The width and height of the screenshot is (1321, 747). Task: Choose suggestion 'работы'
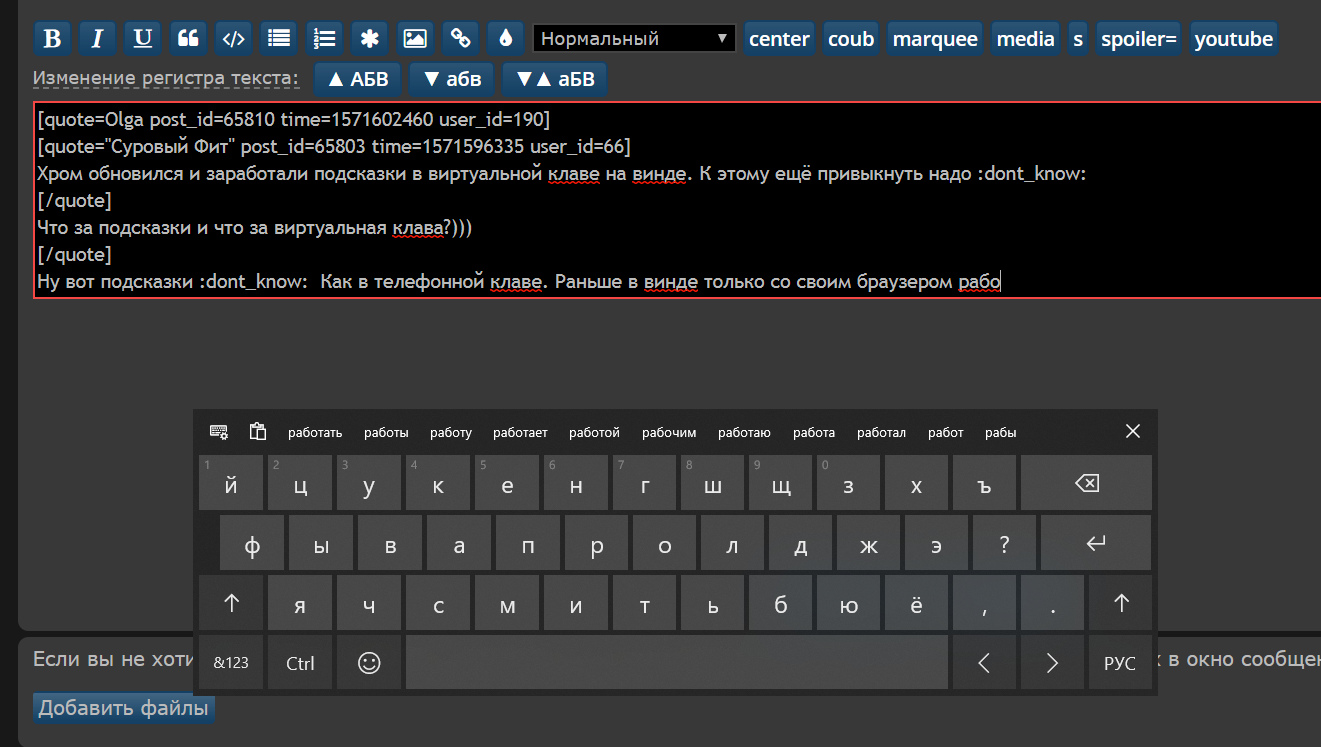coord(386,433)
